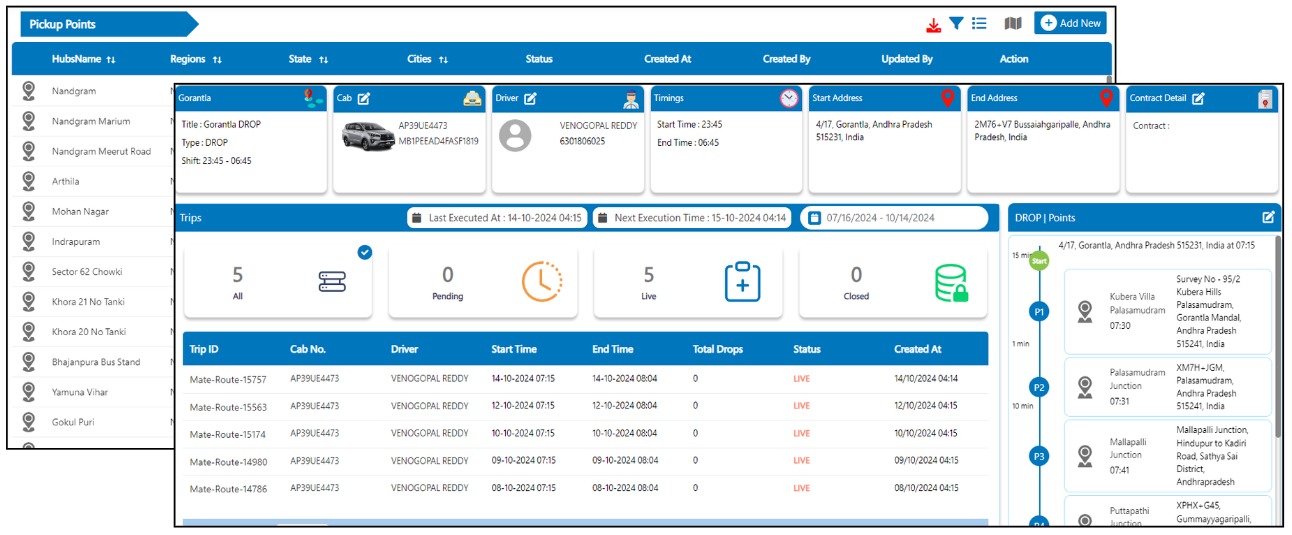Click the Add New button

click(x=1070, y=23)
